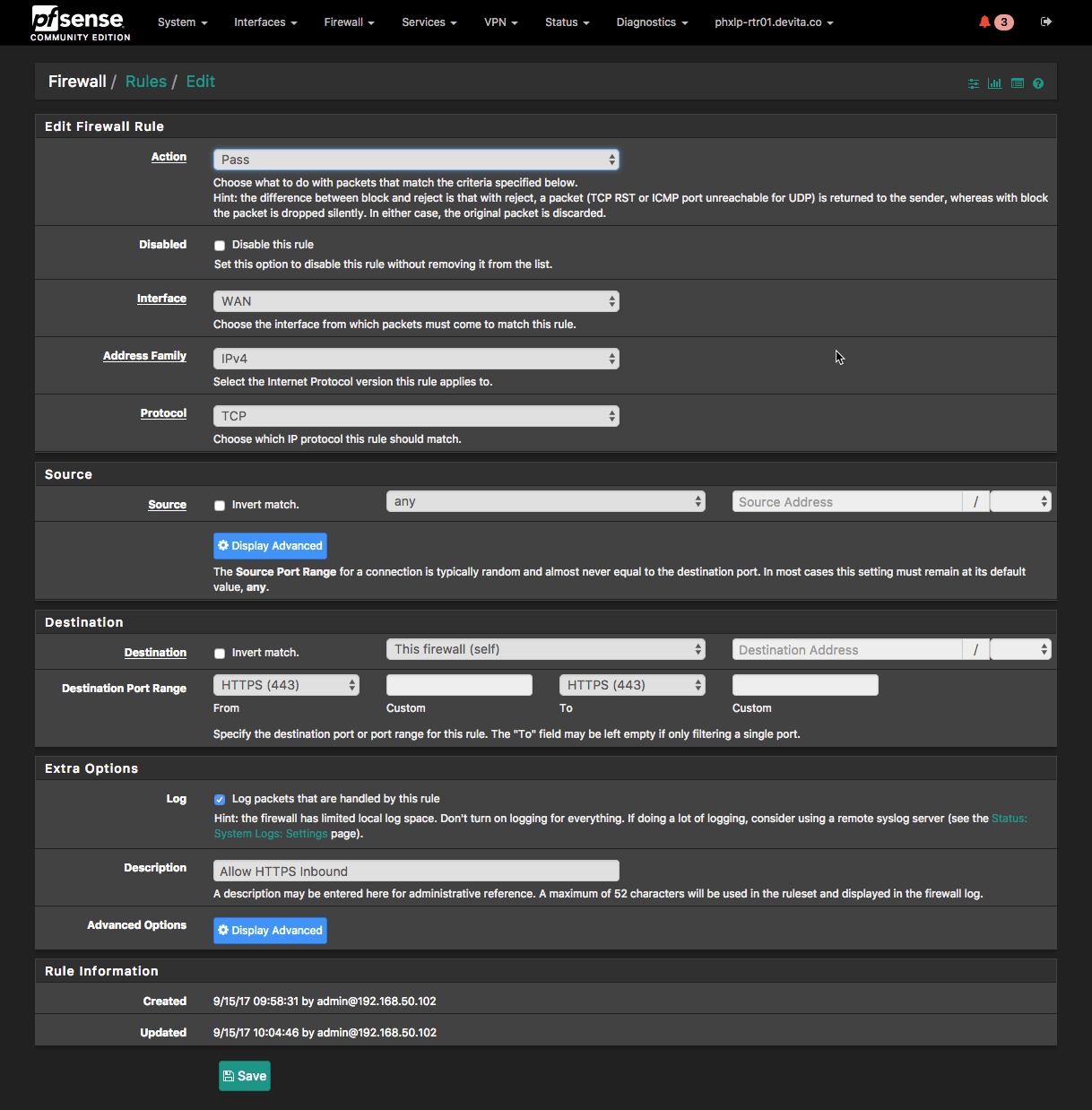Open the Diagnostics menu
1092x1110 pixels.
[652, 22]
